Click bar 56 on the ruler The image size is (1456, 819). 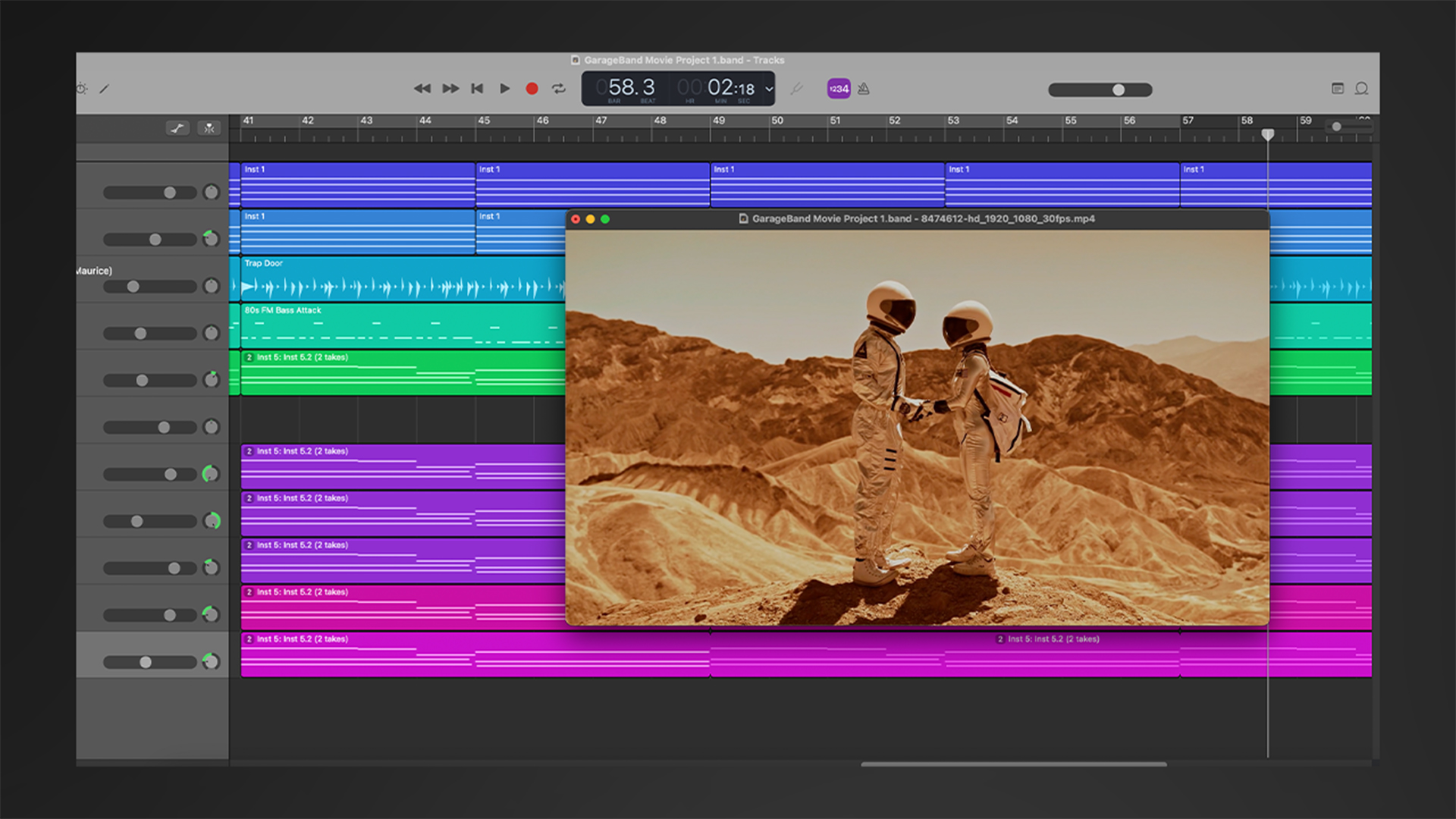point(1129,121)
